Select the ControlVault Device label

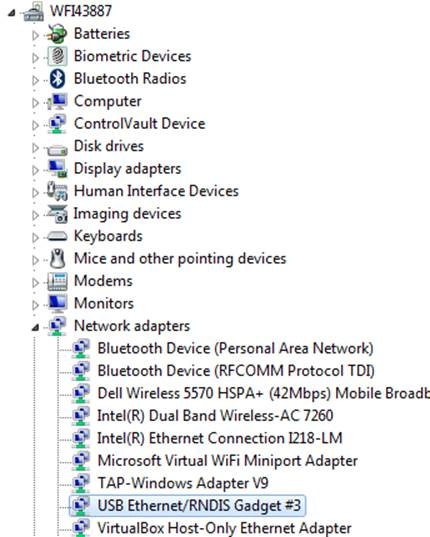coord(140,124)
